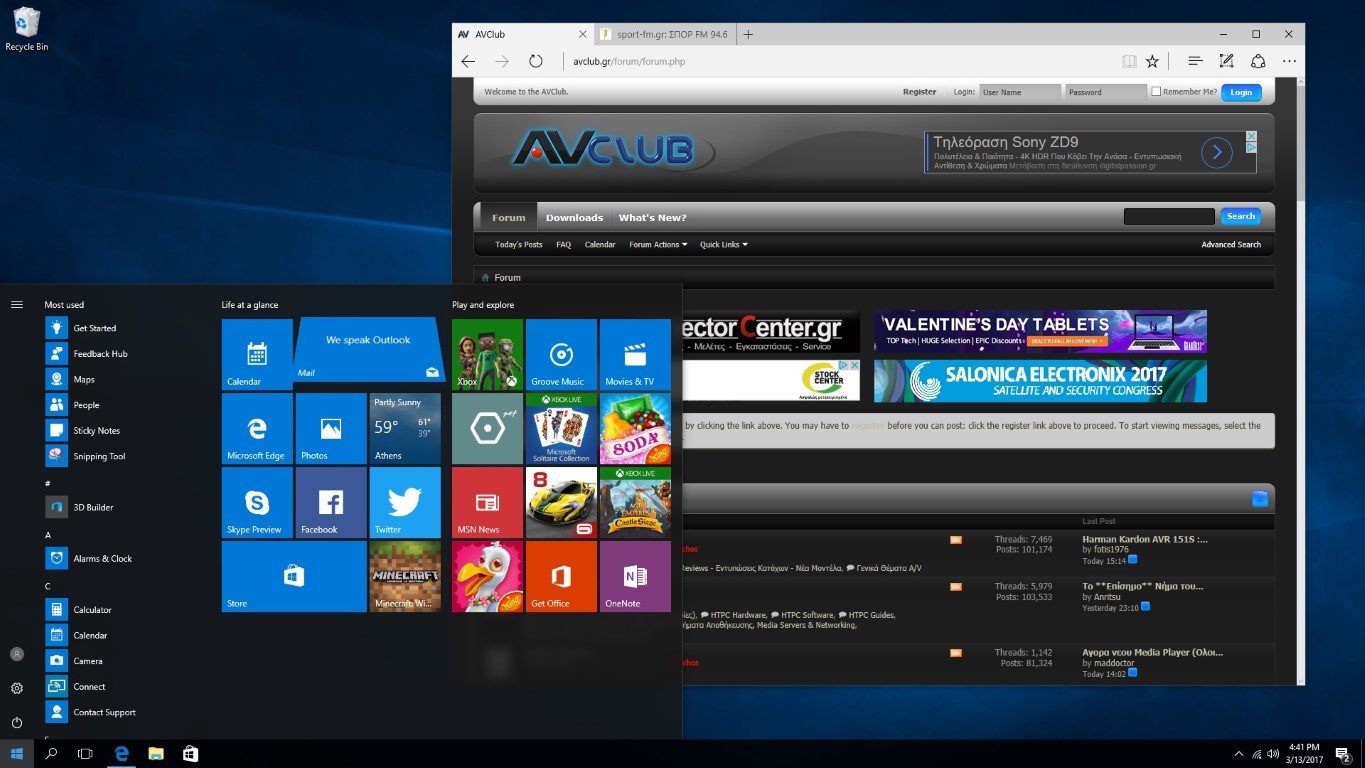Open Power options in Start menu

coord(17,722)
